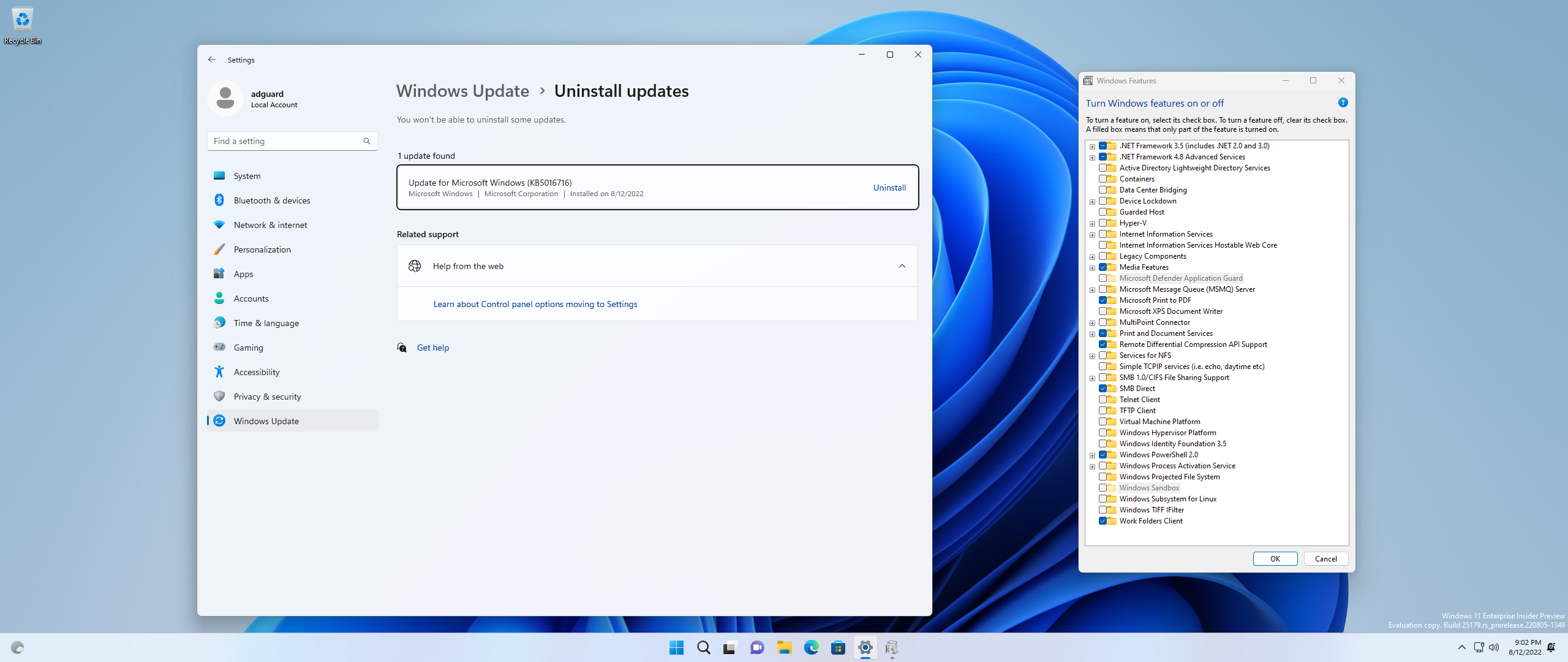Open the Start menu from taskbar
Image resolution: width=1568 pixels, height=662 pixels.
(x=676, y=647)
